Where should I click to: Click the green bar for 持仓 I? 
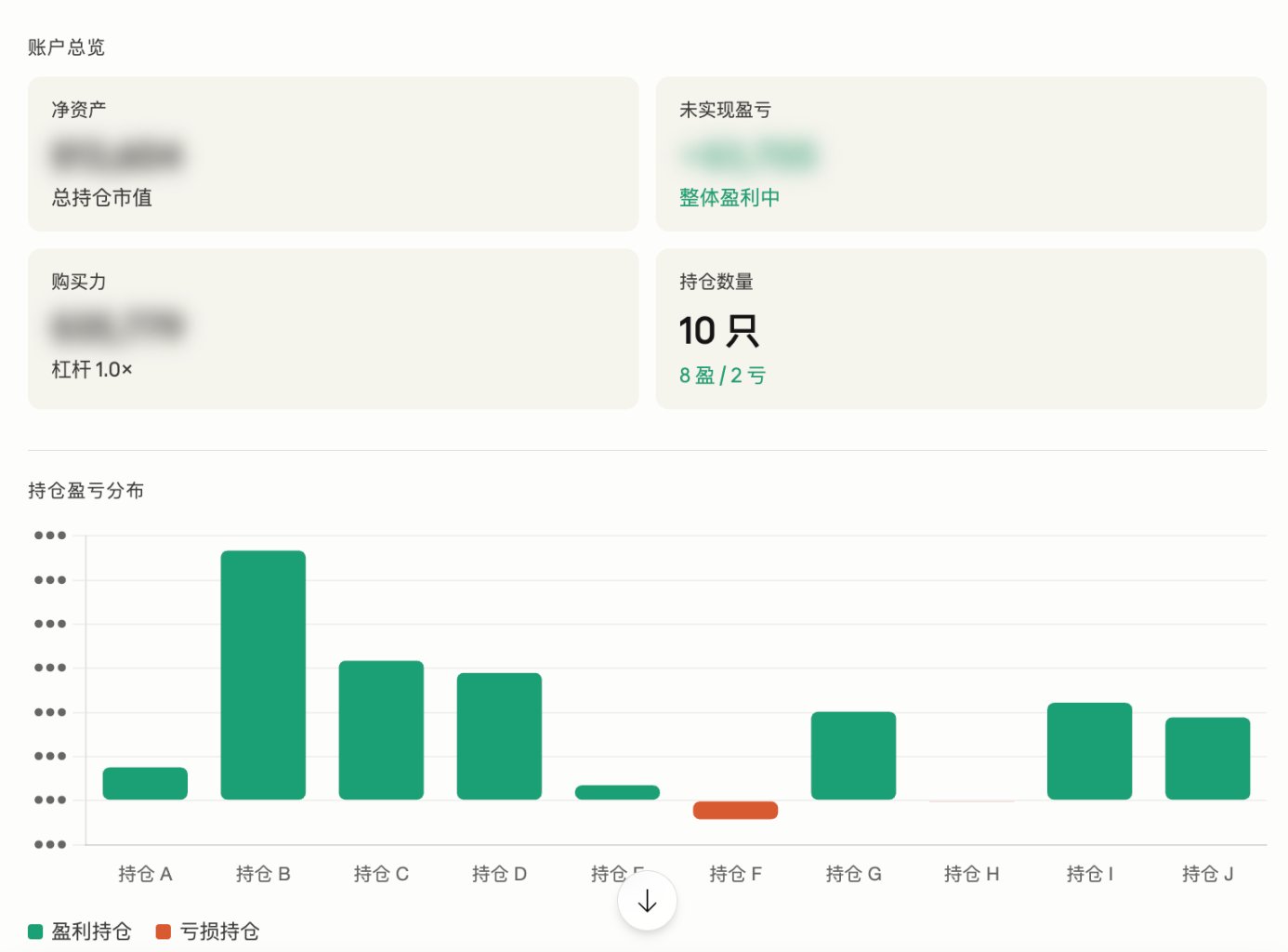coord(1089,751)
